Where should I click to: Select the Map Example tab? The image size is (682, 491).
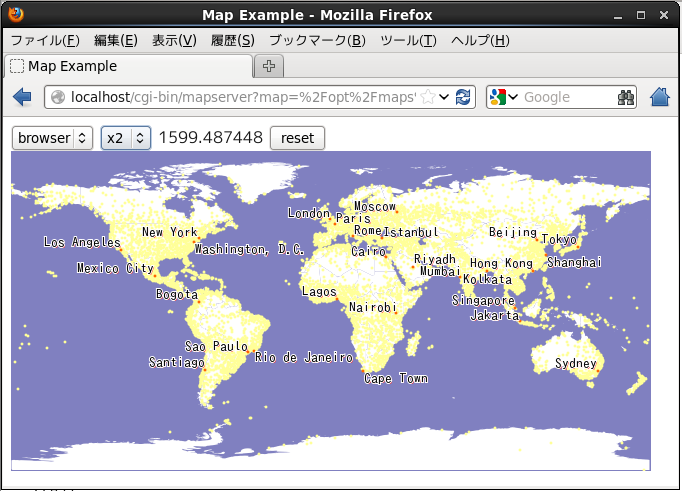(x=128, y=66)
